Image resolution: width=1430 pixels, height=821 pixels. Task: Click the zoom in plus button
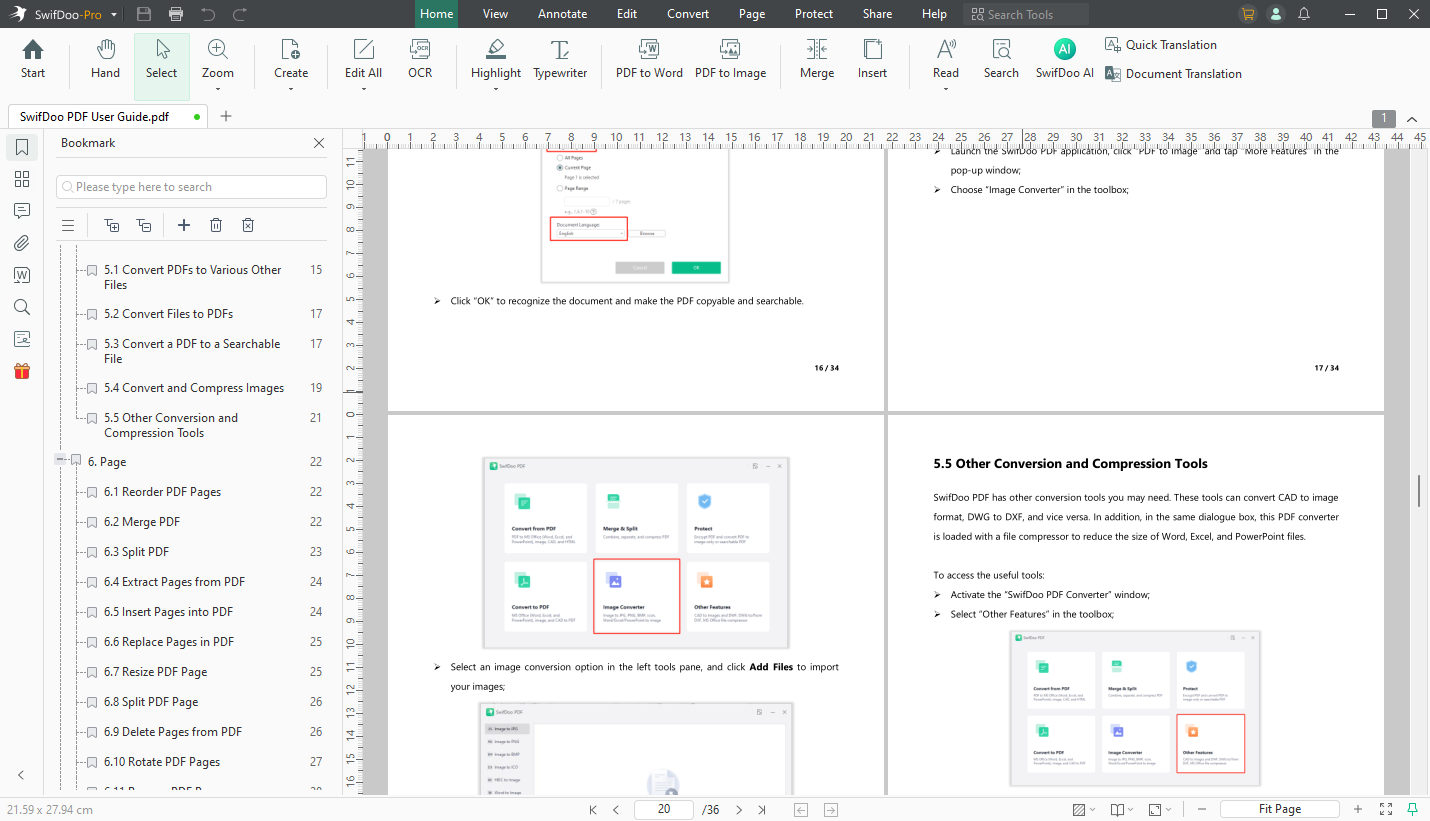(x=1358, y=809)
